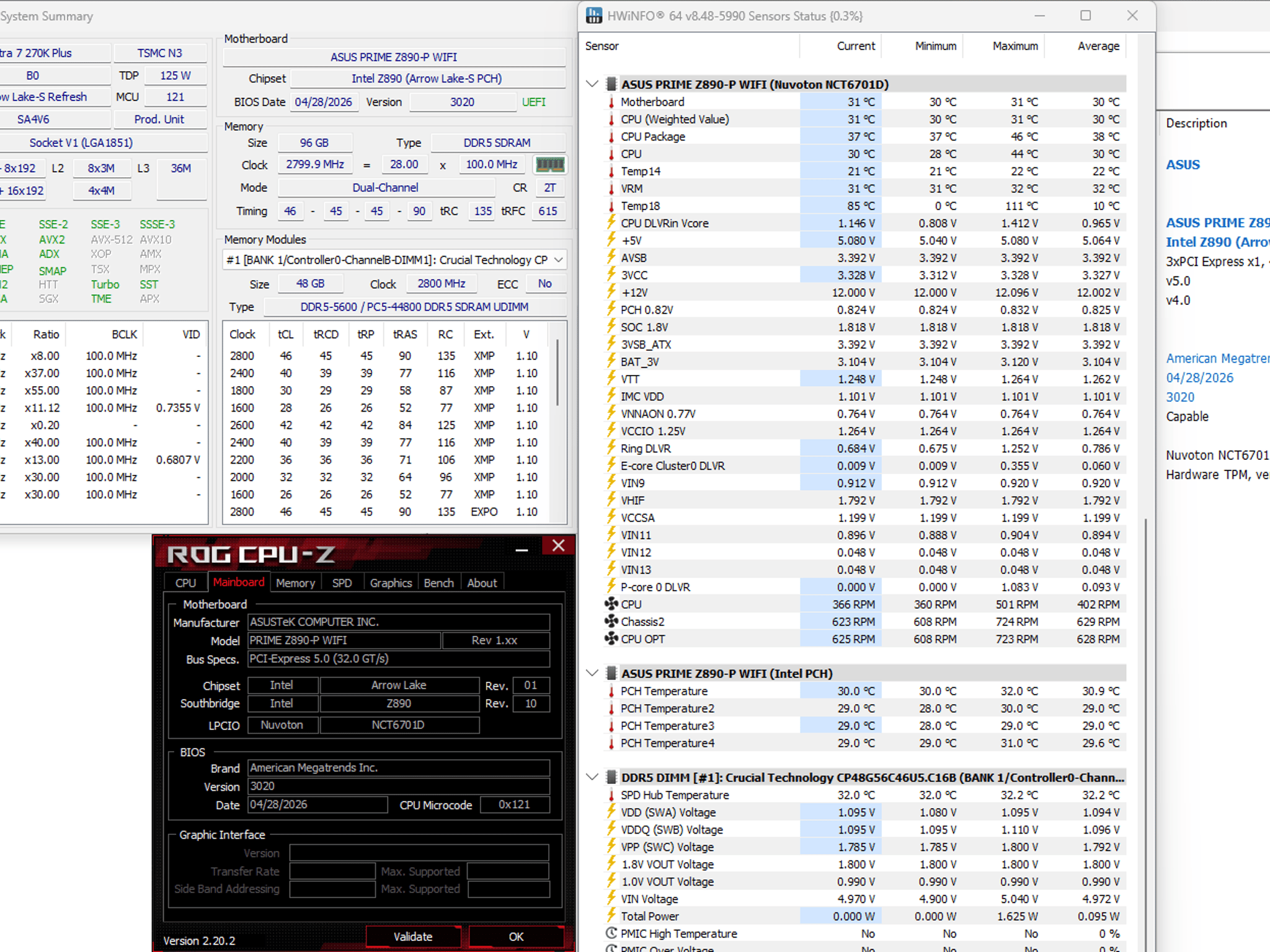This screenshot has height=952, width=1270.
Task: Click the chip icon of Nuvoton NCT6701D group
Action: [x=611, y=84]
